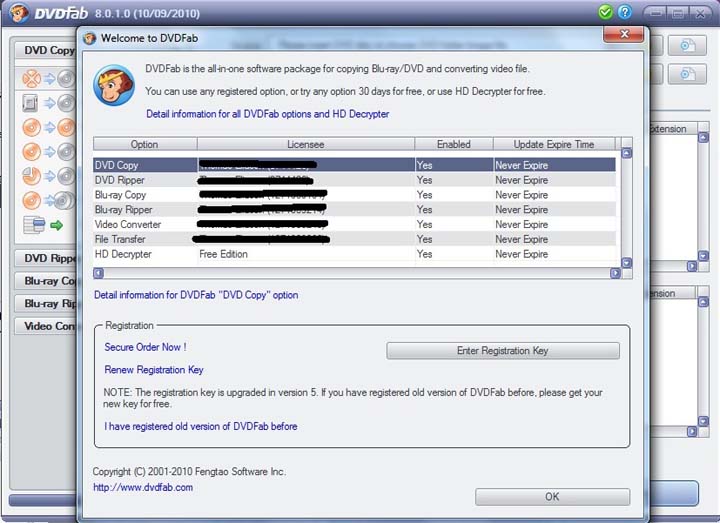Open detail information for DVD Copy option link
This screenshot has height=523, width=720.
(196, 295)
